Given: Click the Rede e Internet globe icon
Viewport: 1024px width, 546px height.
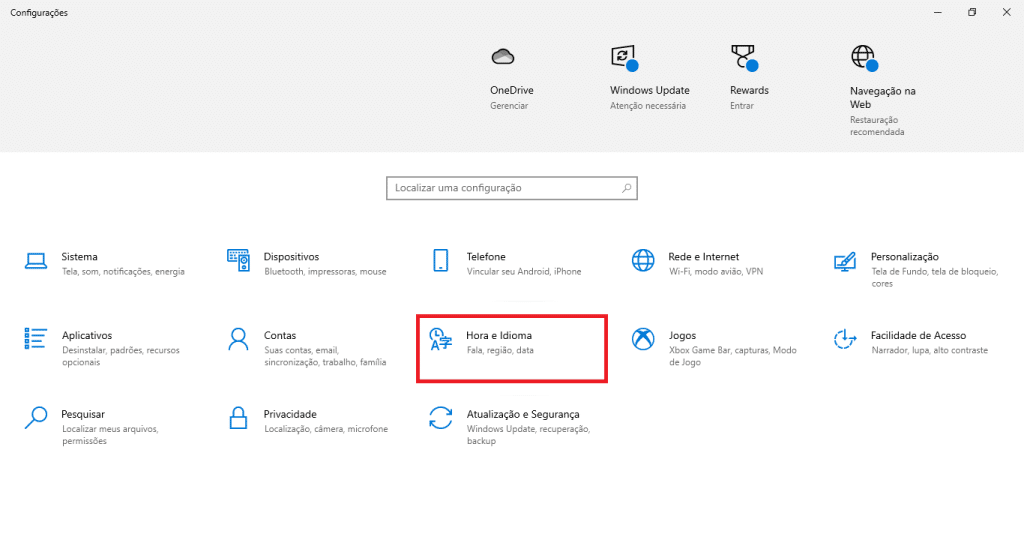Looking at the screenshot, I should [642, 261].
